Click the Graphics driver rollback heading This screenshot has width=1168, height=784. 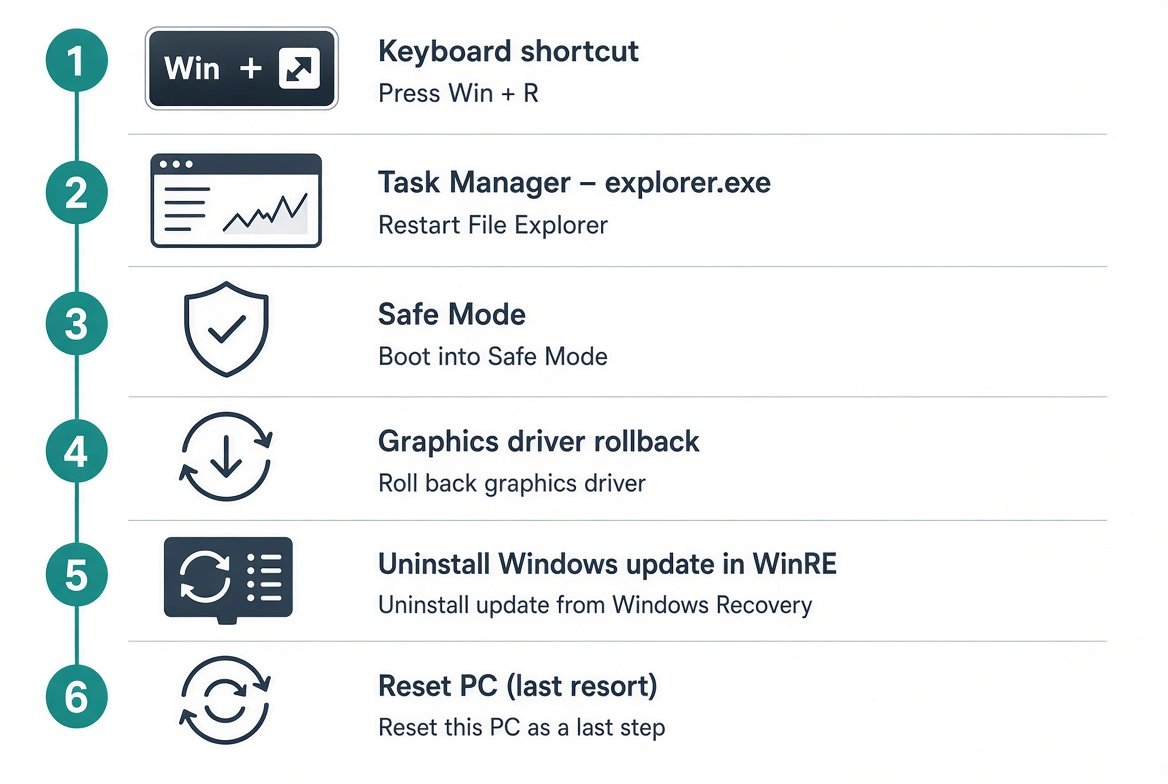(x=539, y=442)
